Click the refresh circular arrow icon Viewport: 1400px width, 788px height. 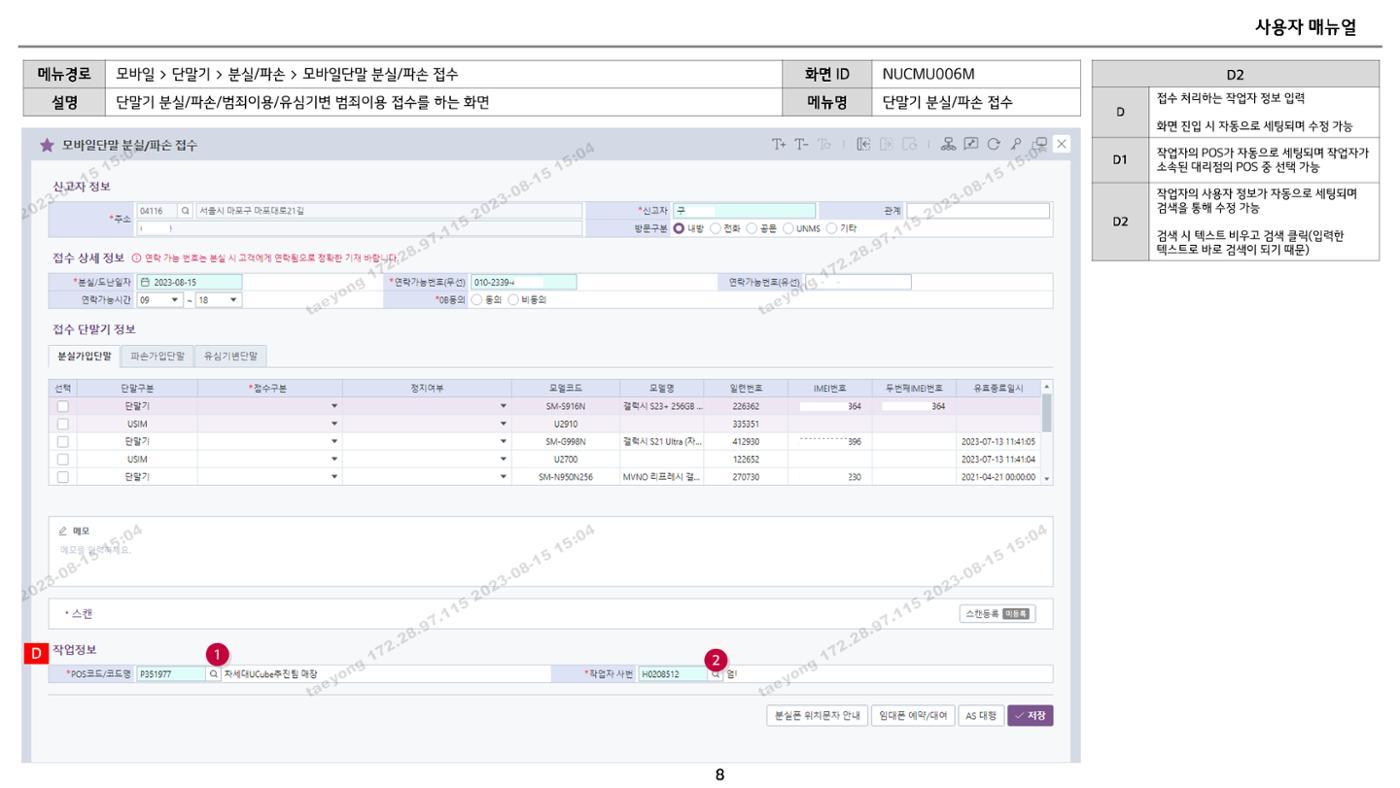[x=995, y=145]
